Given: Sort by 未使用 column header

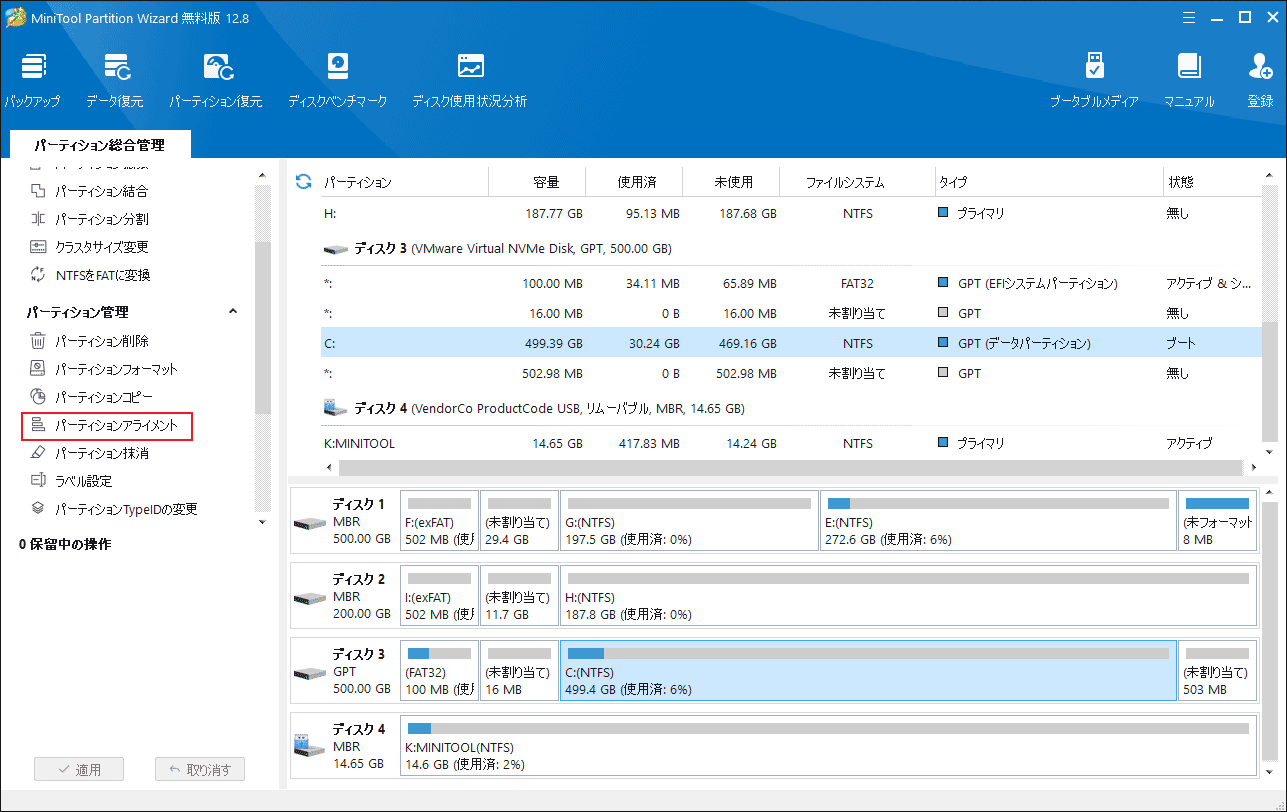Looking at the screenshot, I should pos(734,182).
